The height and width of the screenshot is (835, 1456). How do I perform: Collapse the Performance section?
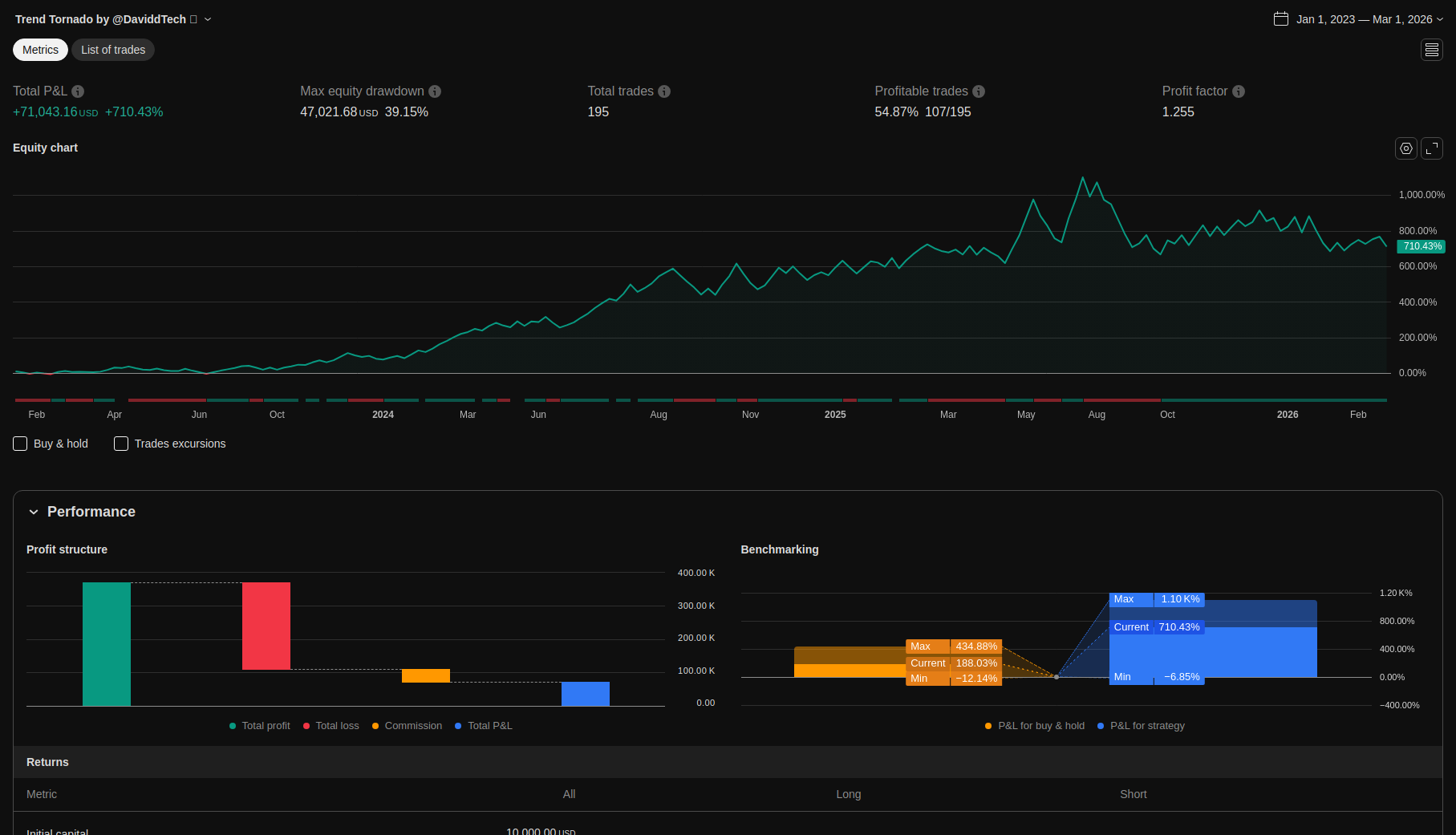click(x=34, y=512)
